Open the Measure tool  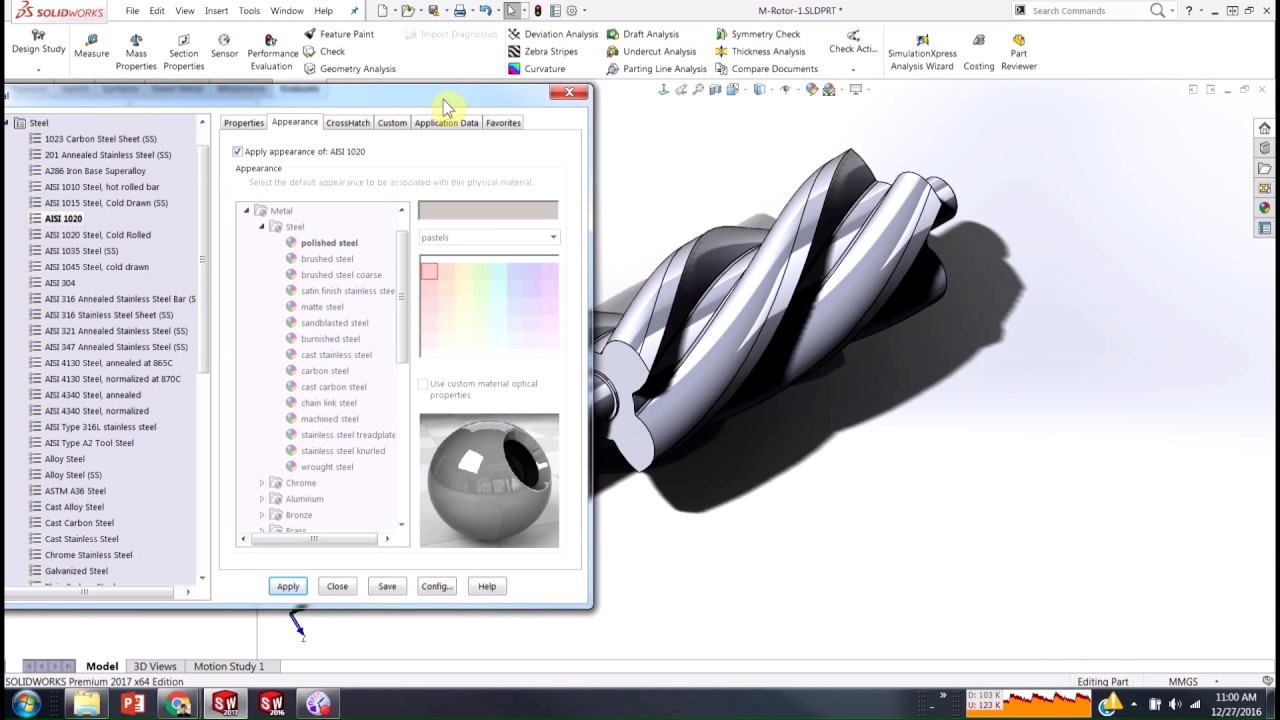point(91,46)
